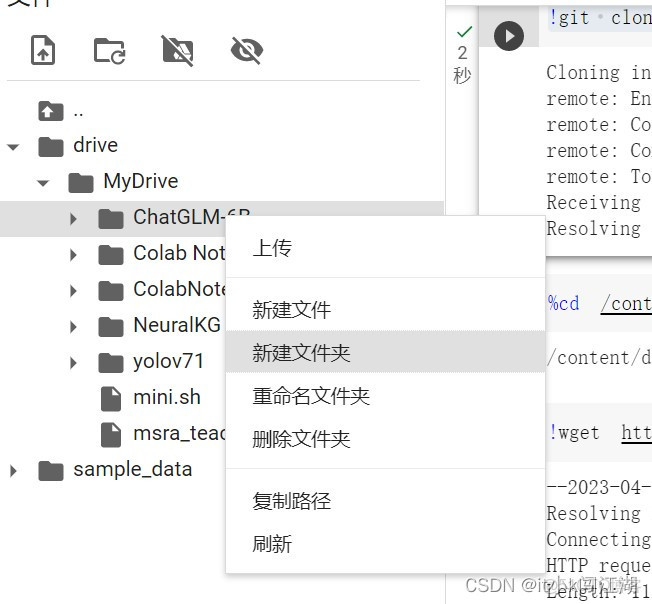Expand the Colab Not folder arrow
The image size is (652, 604).
pos(73,255)
